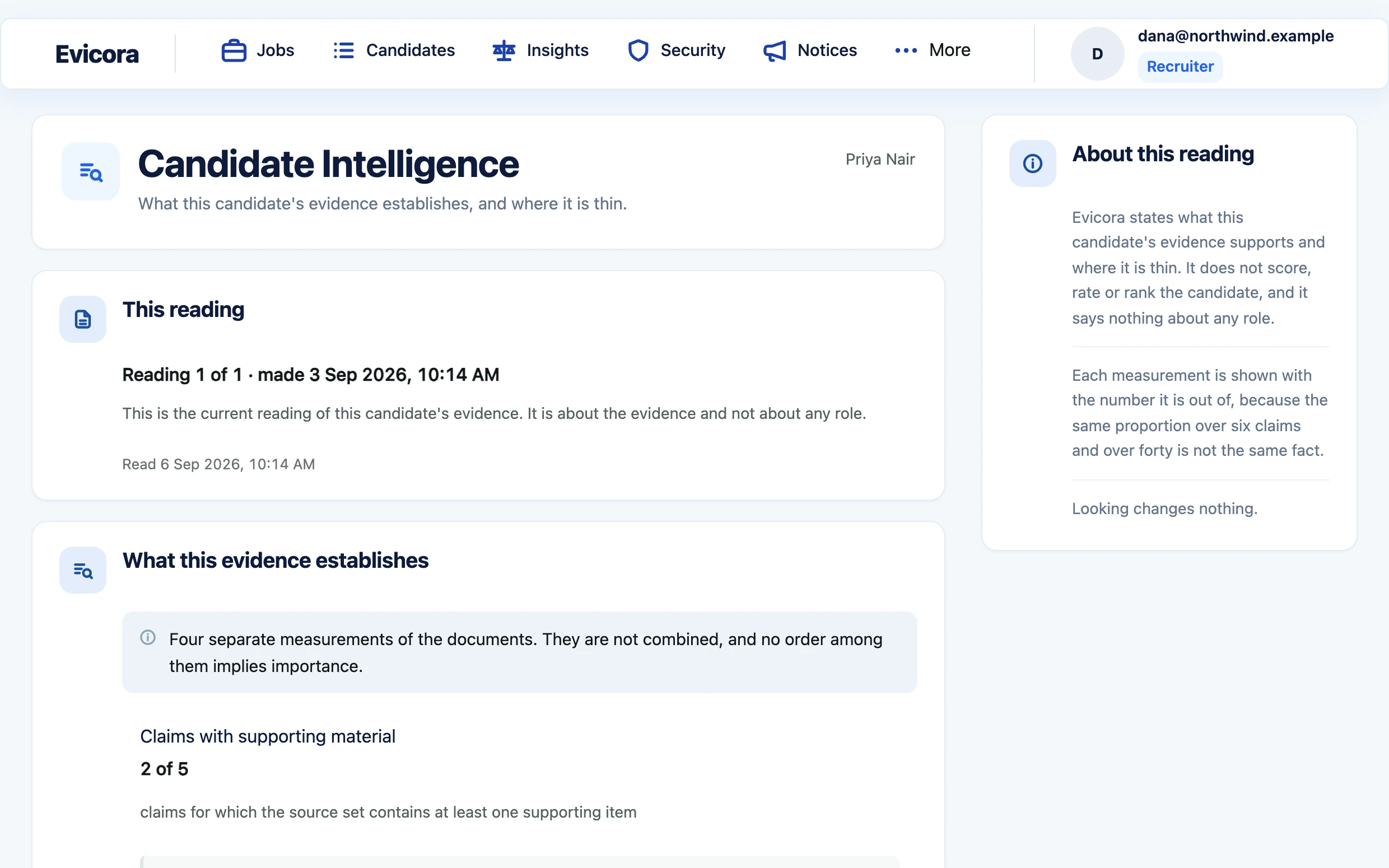Click the What this evidence establishes icon
Viewport: 1389px width, 868px height.
(x=83, y=570)
